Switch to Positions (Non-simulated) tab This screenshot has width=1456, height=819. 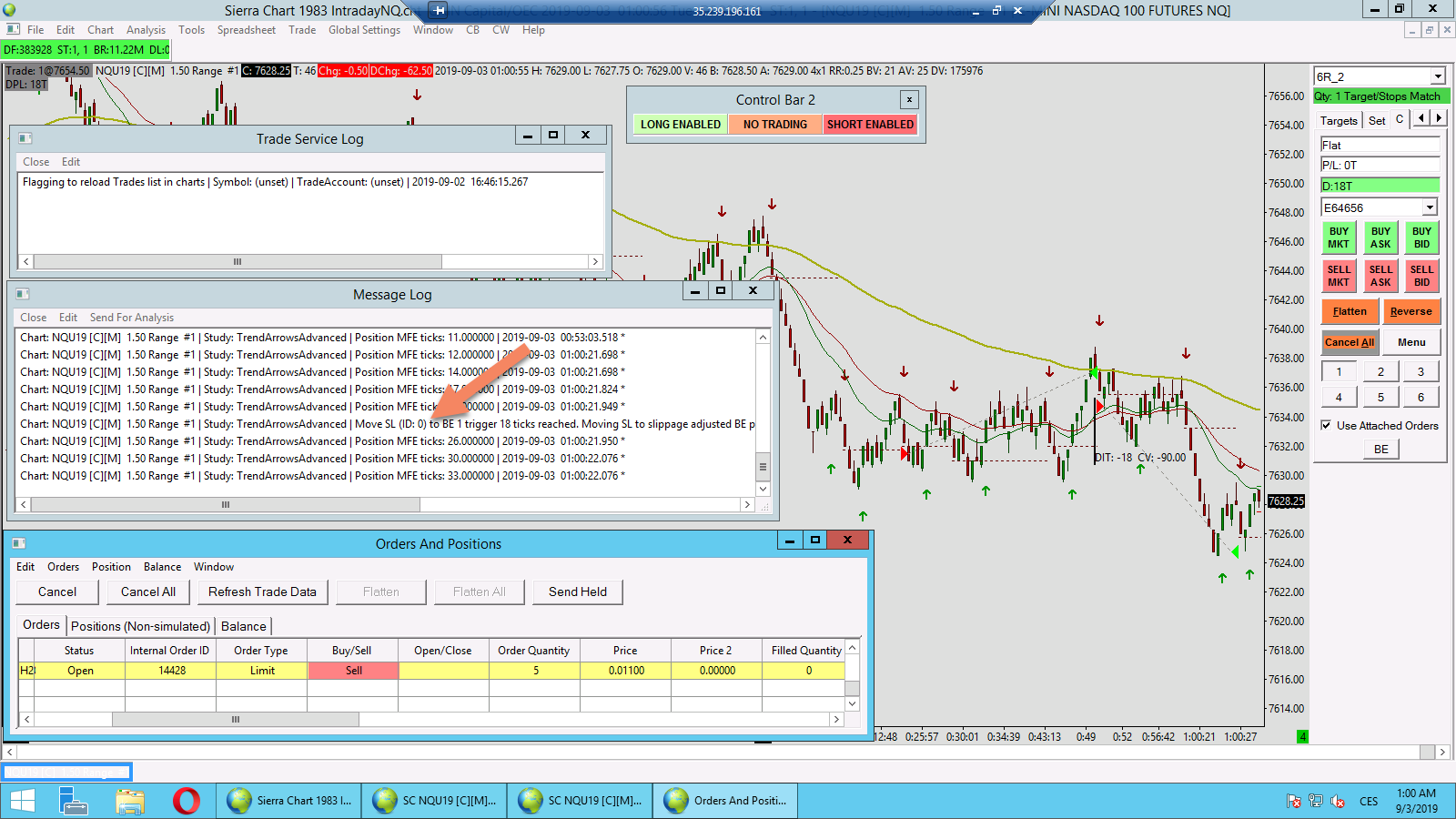pos(140,626)
